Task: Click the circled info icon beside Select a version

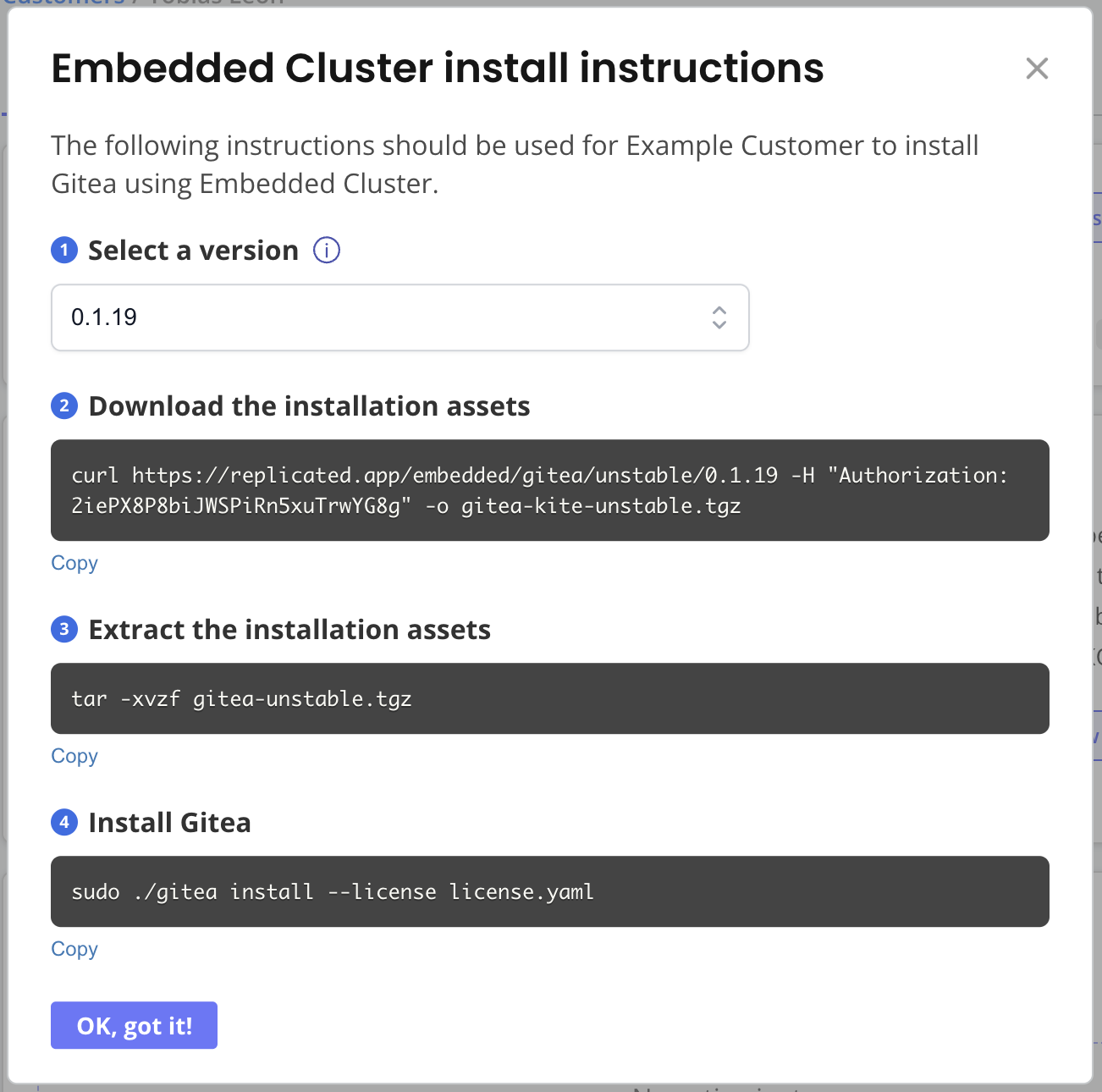Action: pos(326,250)
